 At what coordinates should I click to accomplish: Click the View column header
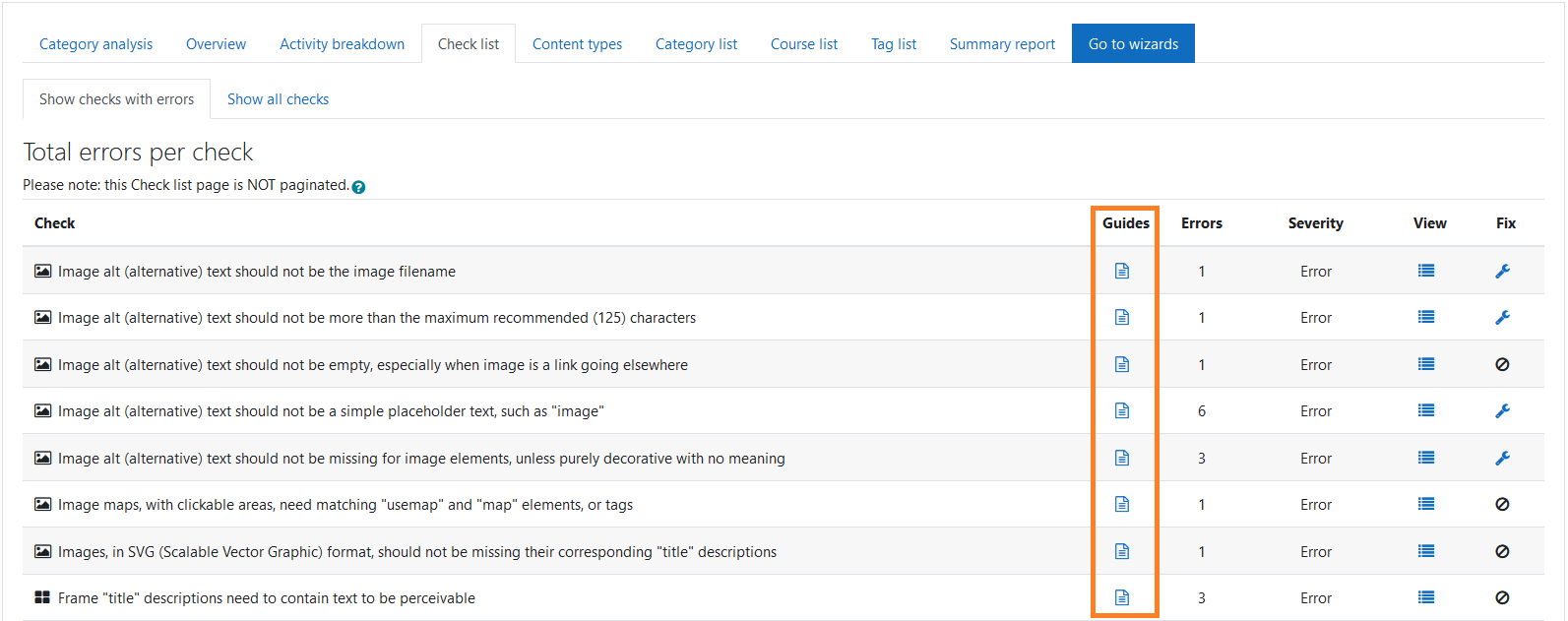pyautogui.click(x=1430, y=223)
